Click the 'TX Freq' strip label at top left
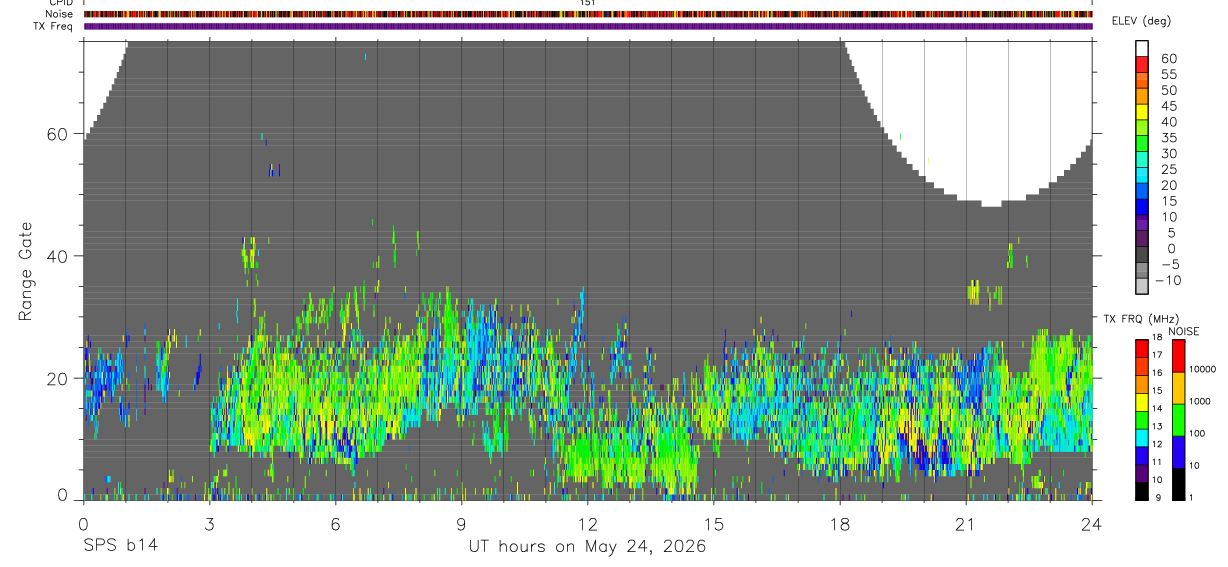This screenshot has width=1228, height=567. coord(54,26)
